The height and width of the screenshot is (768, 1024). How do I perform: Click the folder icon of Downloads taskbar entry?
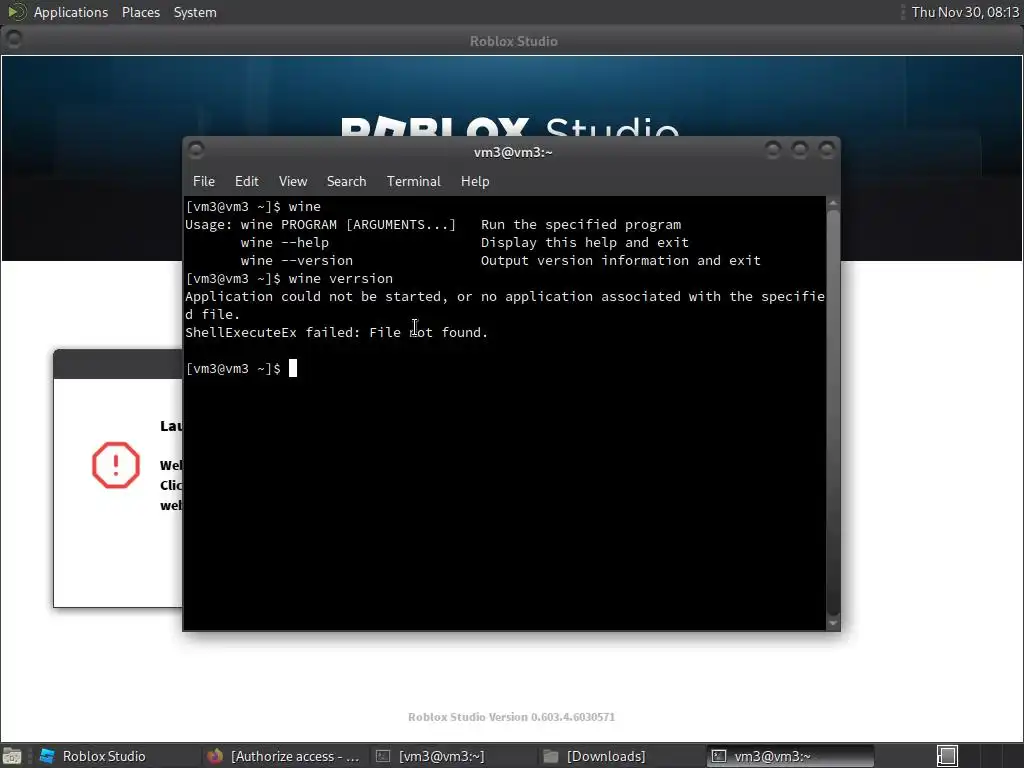pos(551,756)
